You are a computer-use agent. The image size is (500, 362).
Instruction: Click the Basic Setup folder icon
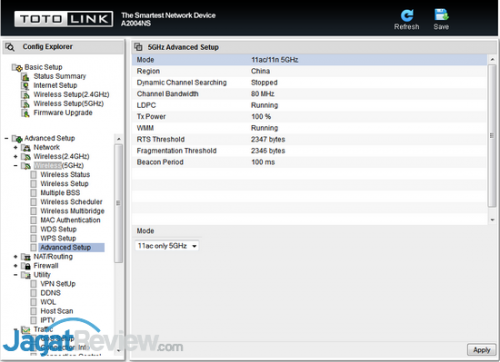(x=17, y=67)
